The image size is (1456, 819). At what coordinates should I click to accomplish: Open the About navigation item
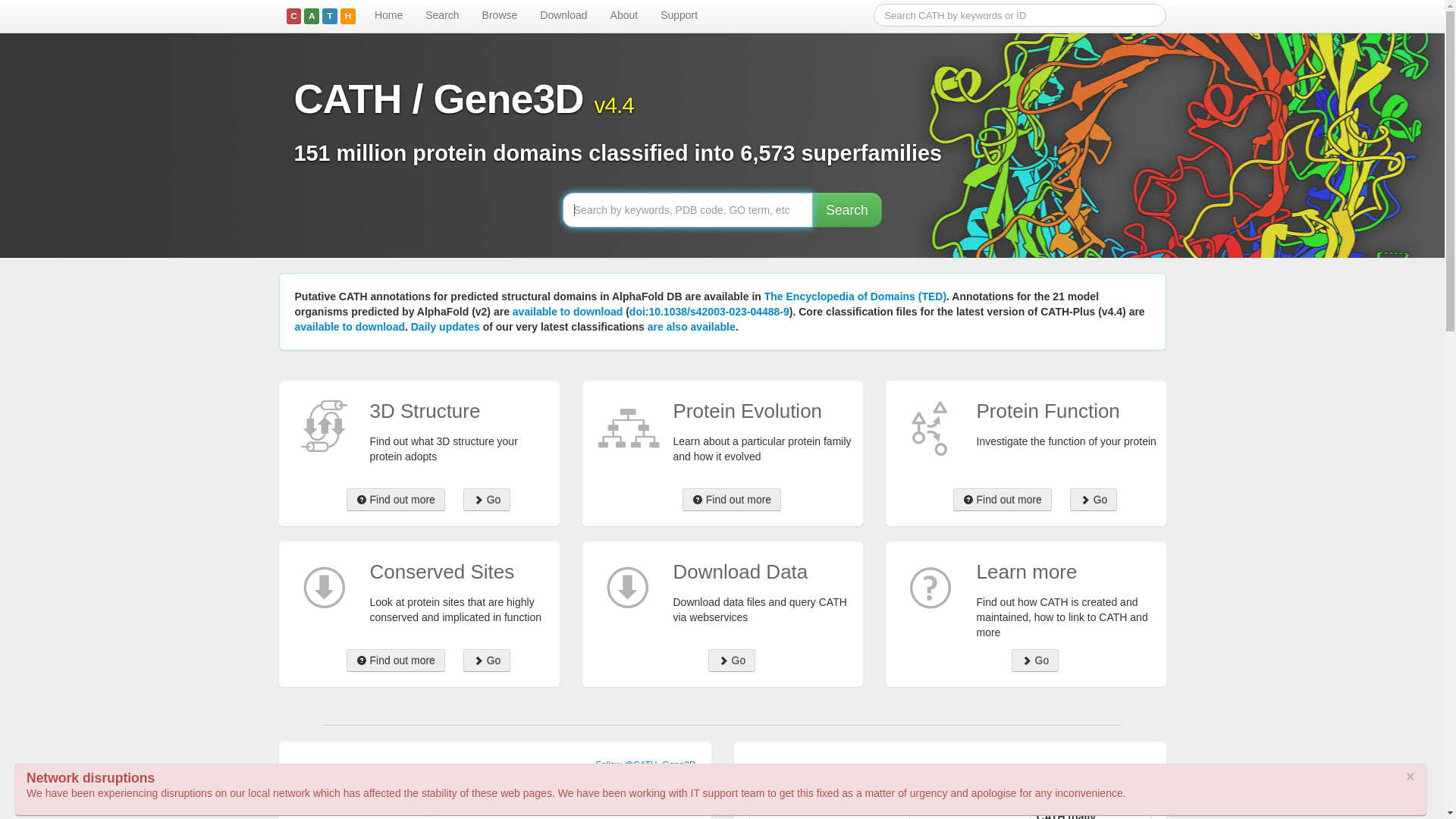tap(624, 15)
